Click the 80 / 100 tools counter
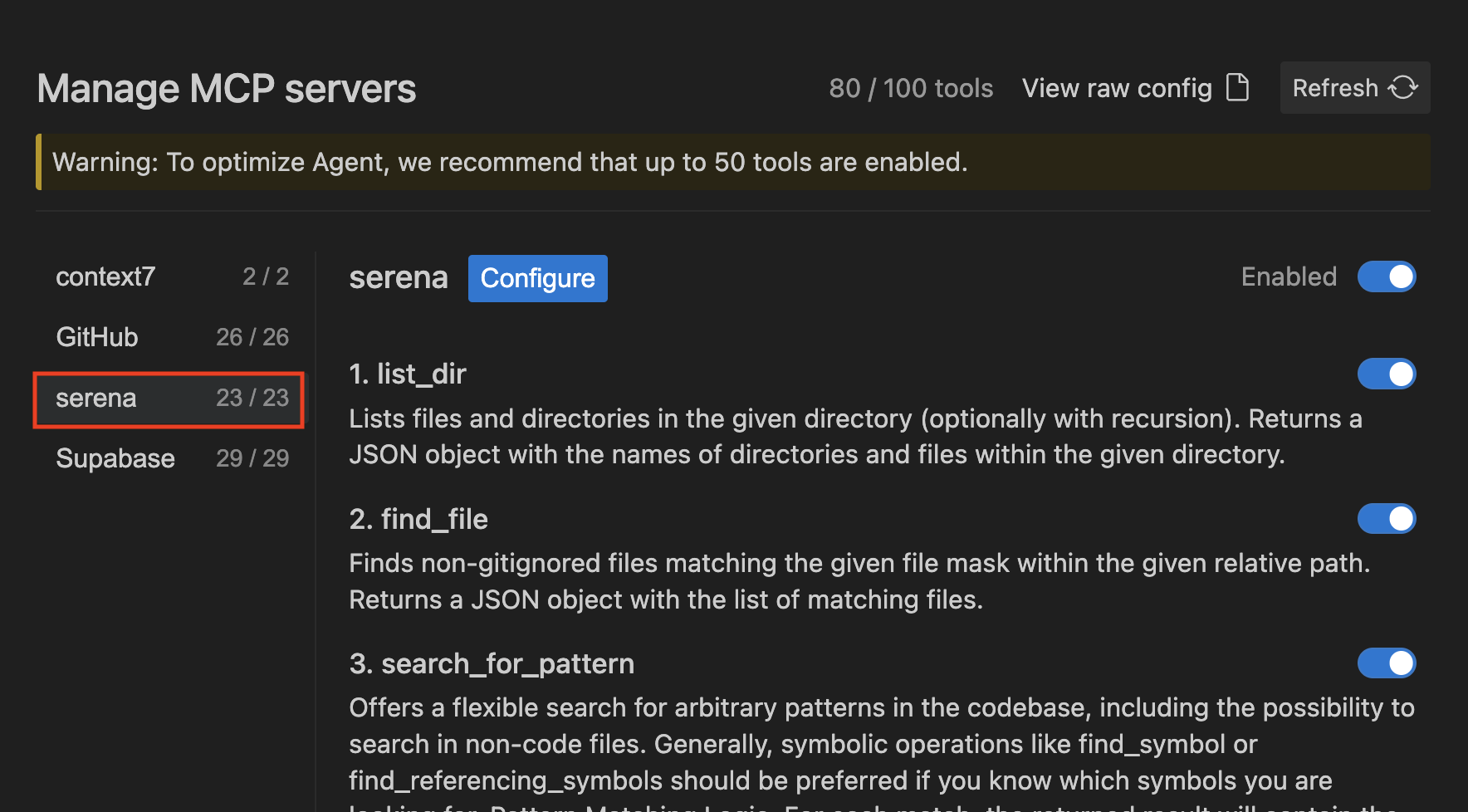1468x812 pixels. click(911, 88)
